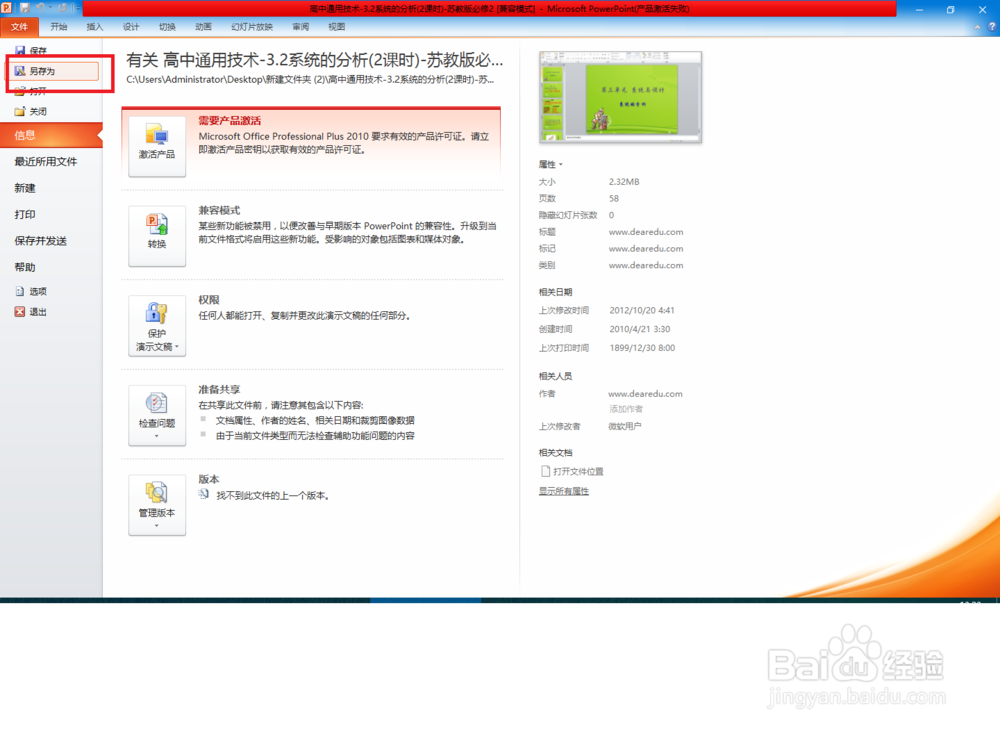
Task: Click 添加作者 (Add author) field
Action: (626, 409)
